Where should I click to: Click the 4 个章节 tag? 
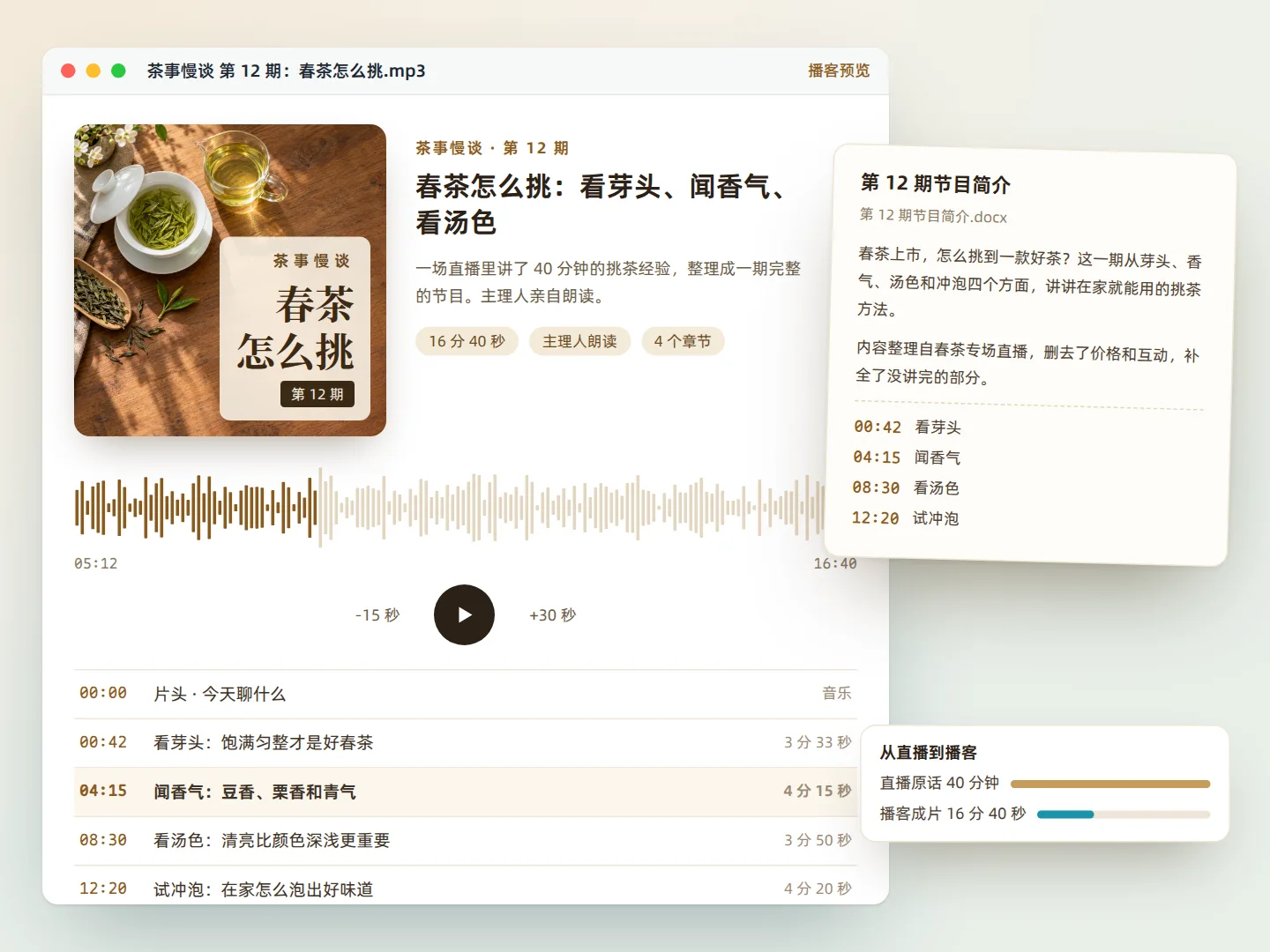683,341
